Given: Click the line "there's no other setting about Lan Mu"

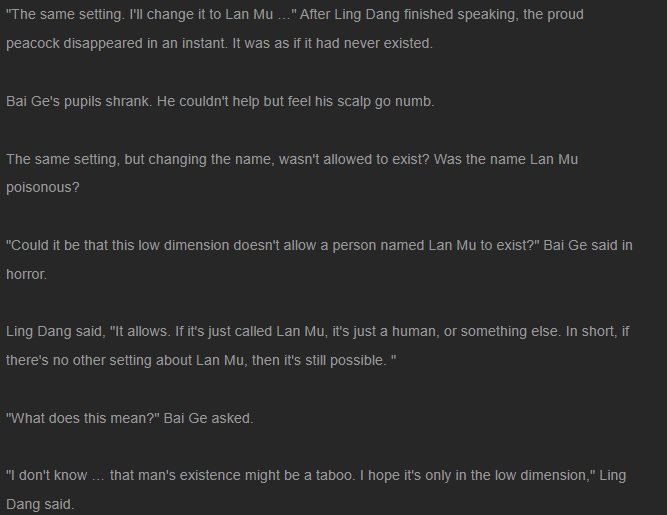Looking at the screenshot, I should tap(201, 360).
